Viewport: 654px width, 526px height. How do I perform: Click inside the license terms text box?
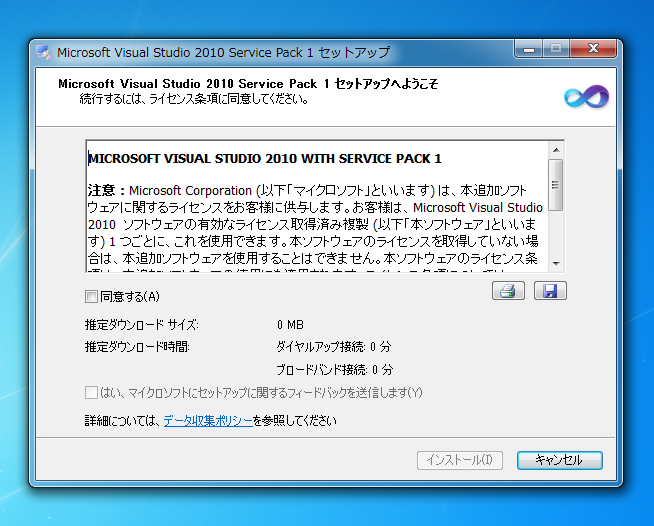pos(317,206)
